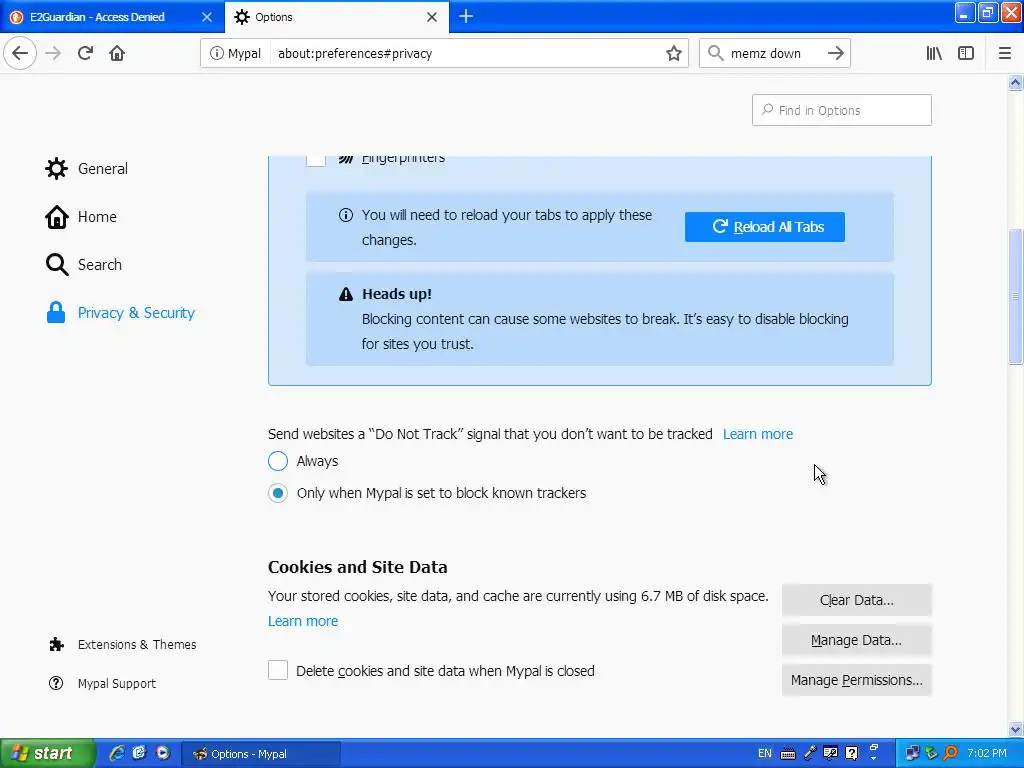Open the home page icon
The width and height of the screenshot is (1024, 768).
click(117, 53)
